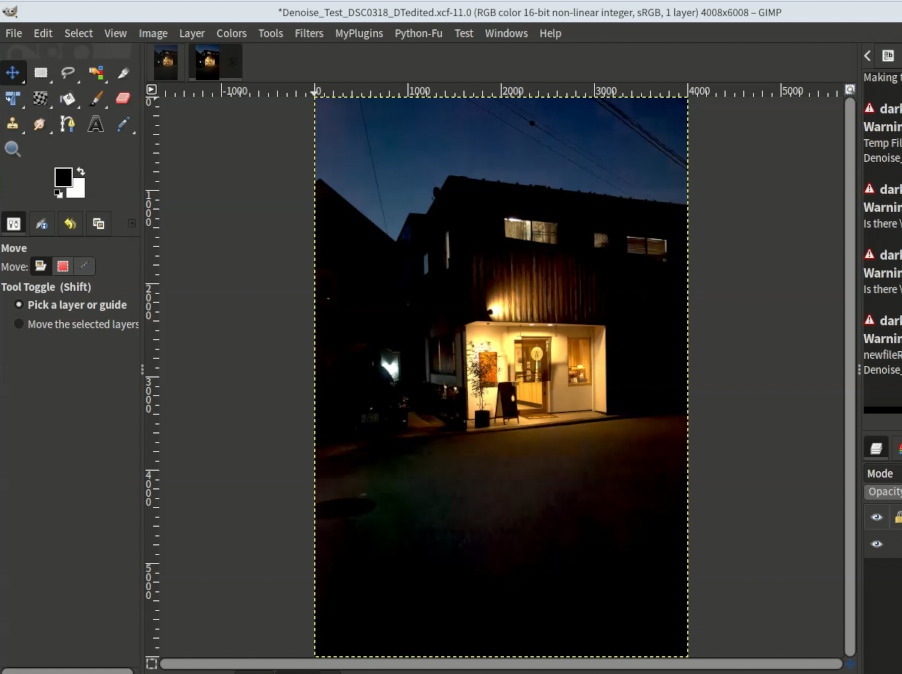Open the Filters menu

click(309, 33)
